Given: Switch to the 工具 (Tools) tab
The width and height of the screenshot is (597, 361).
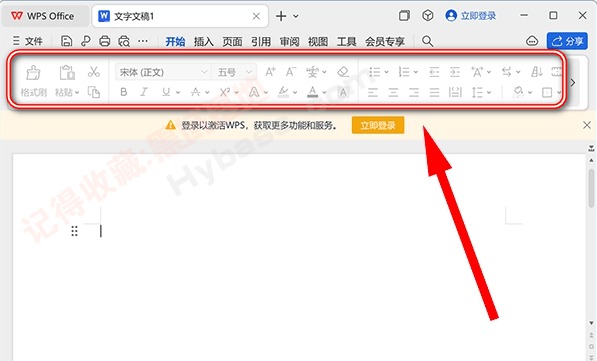Looking at the screenshot, I should tap(346, 41).
